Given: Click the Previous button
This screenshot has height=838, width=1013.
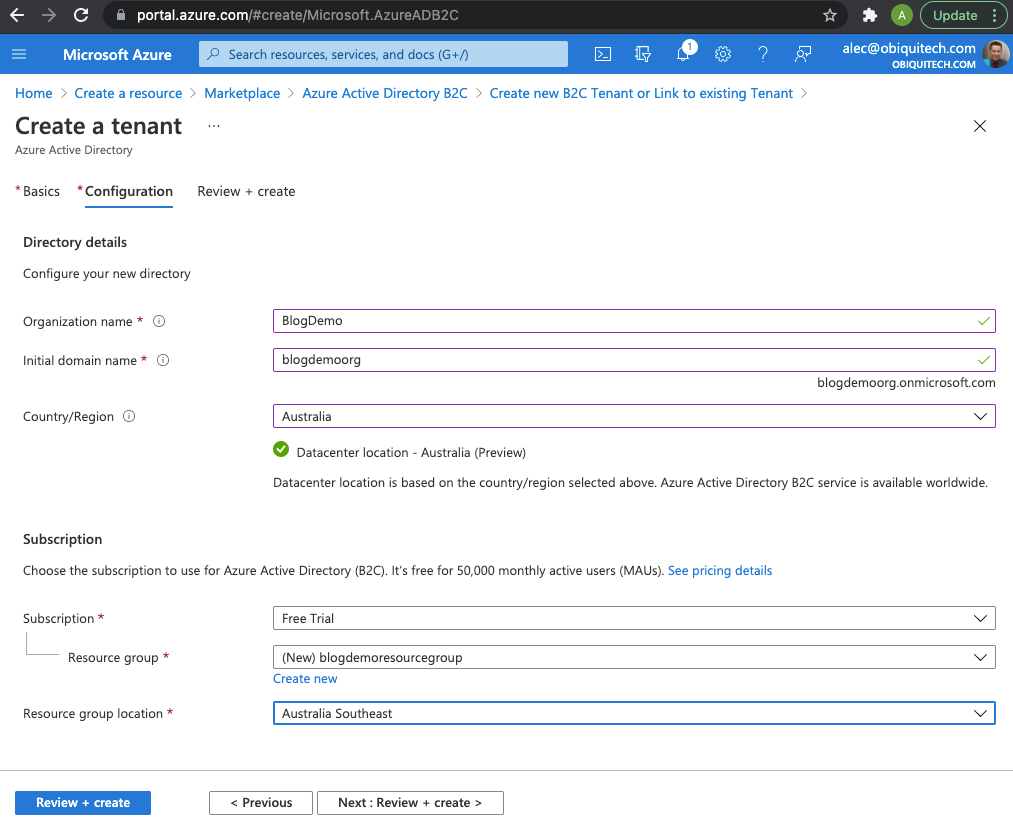Looking at the screenshot, I should pos(261,802).
